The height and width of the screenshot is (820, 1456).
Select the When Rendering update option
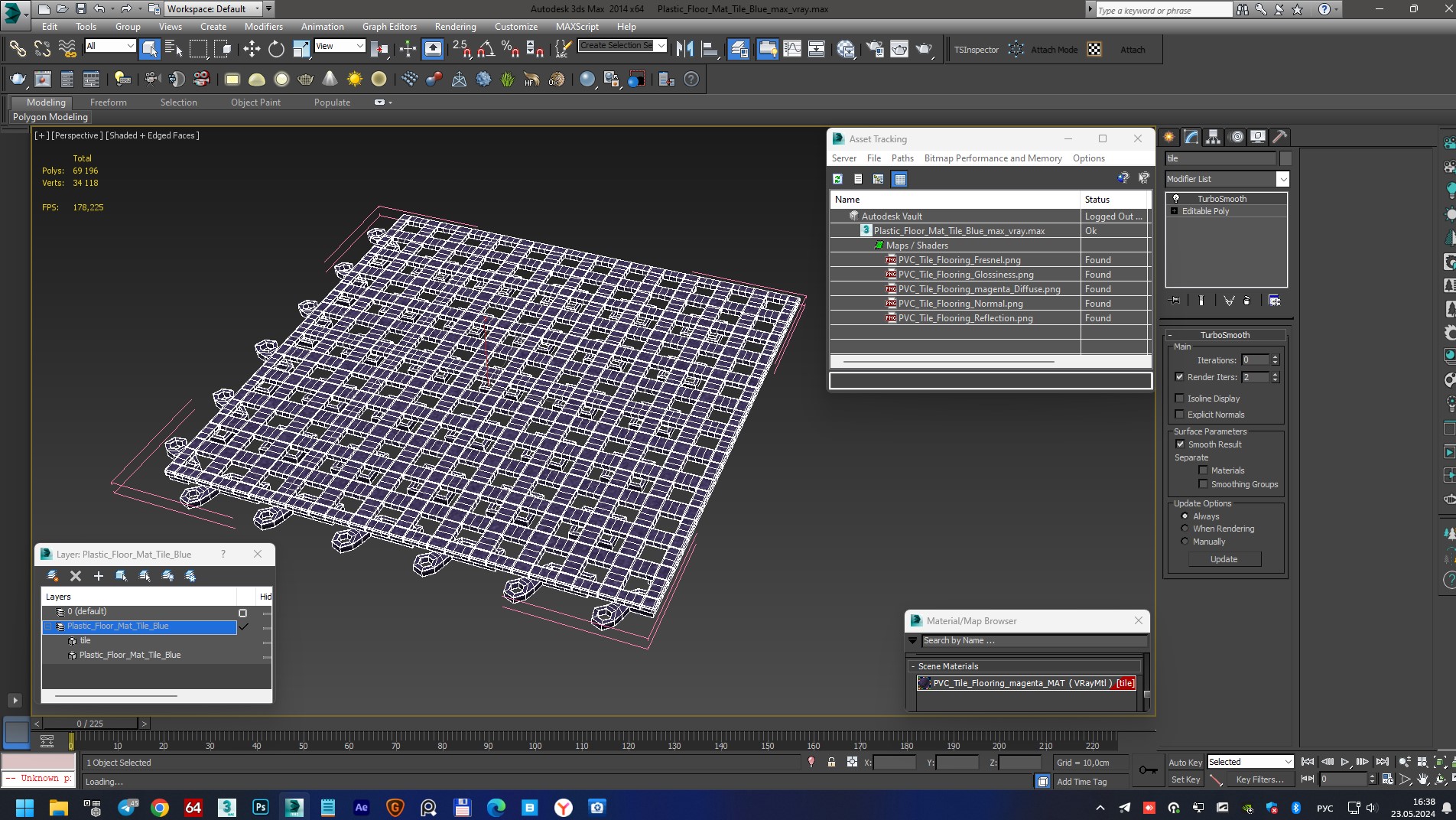tap(1185, 529)
